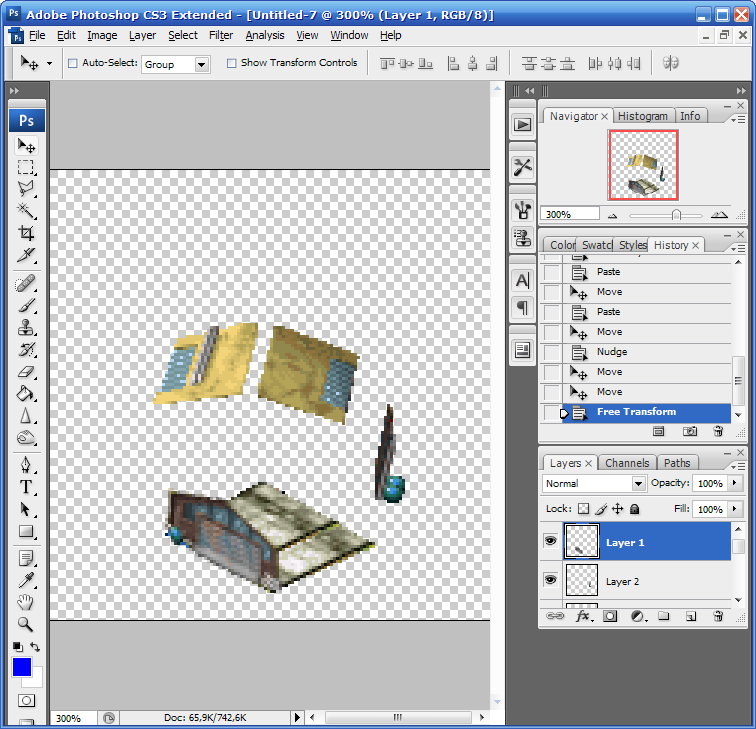Open the tool preset picker arrow
This screenshot has width=756, height=729.
[49, 63]
